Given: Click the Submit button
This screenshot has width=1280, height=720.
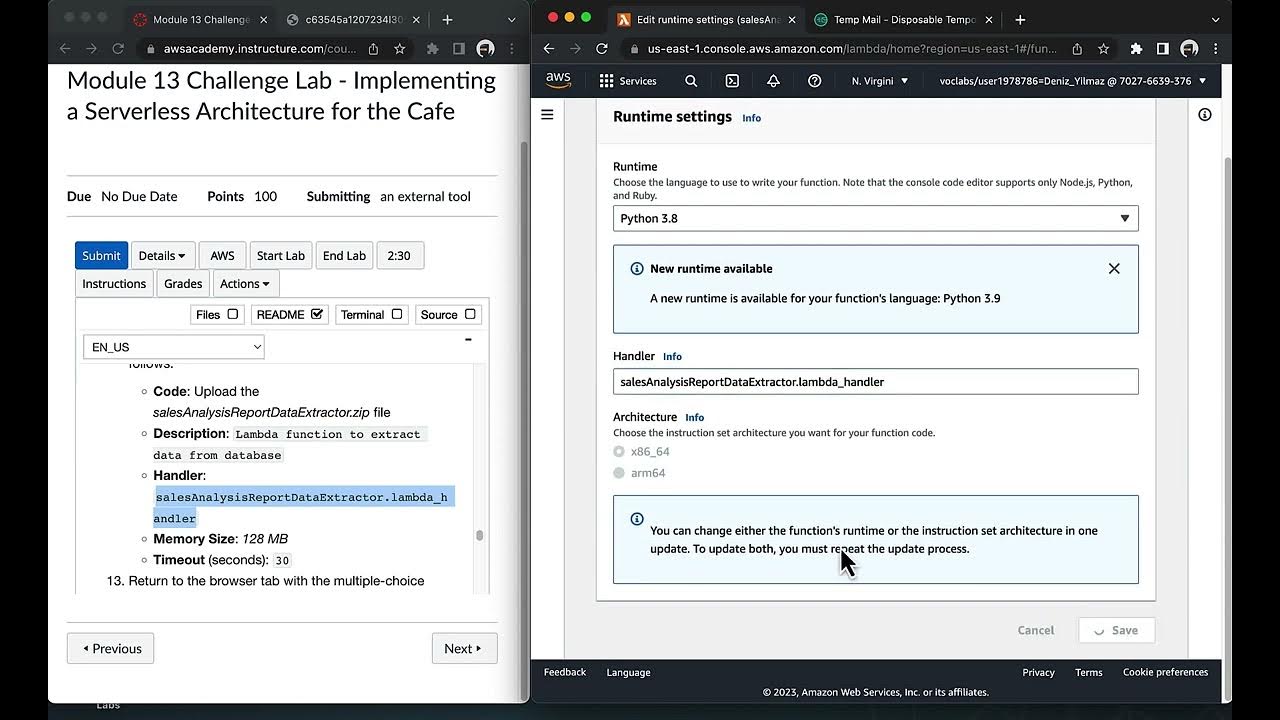Looking at the screenshot, I should 101,256.
